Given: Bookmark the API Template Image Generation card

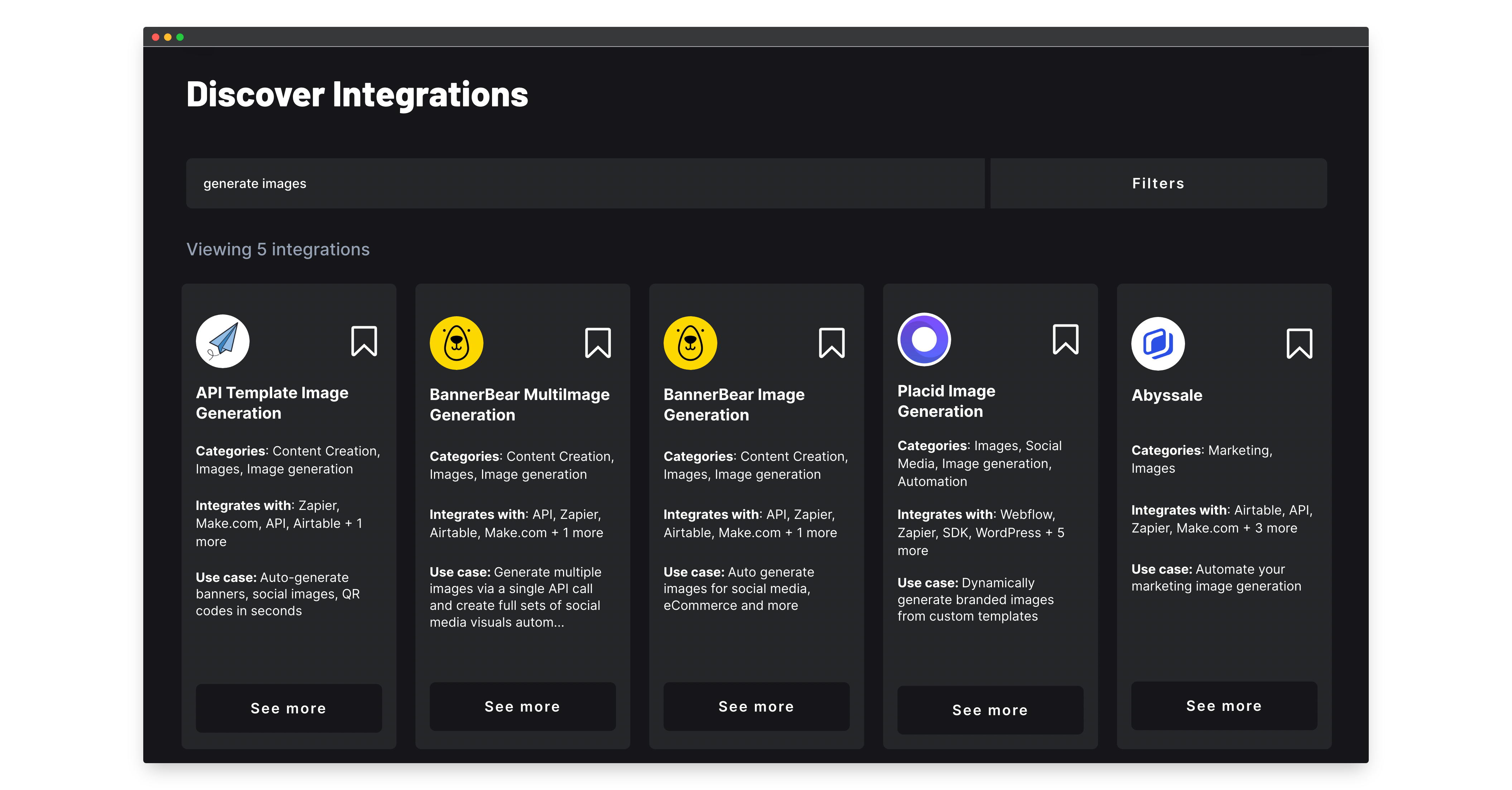Looking at the screenshot, I should pyautogui.click(x=364, y=341).
